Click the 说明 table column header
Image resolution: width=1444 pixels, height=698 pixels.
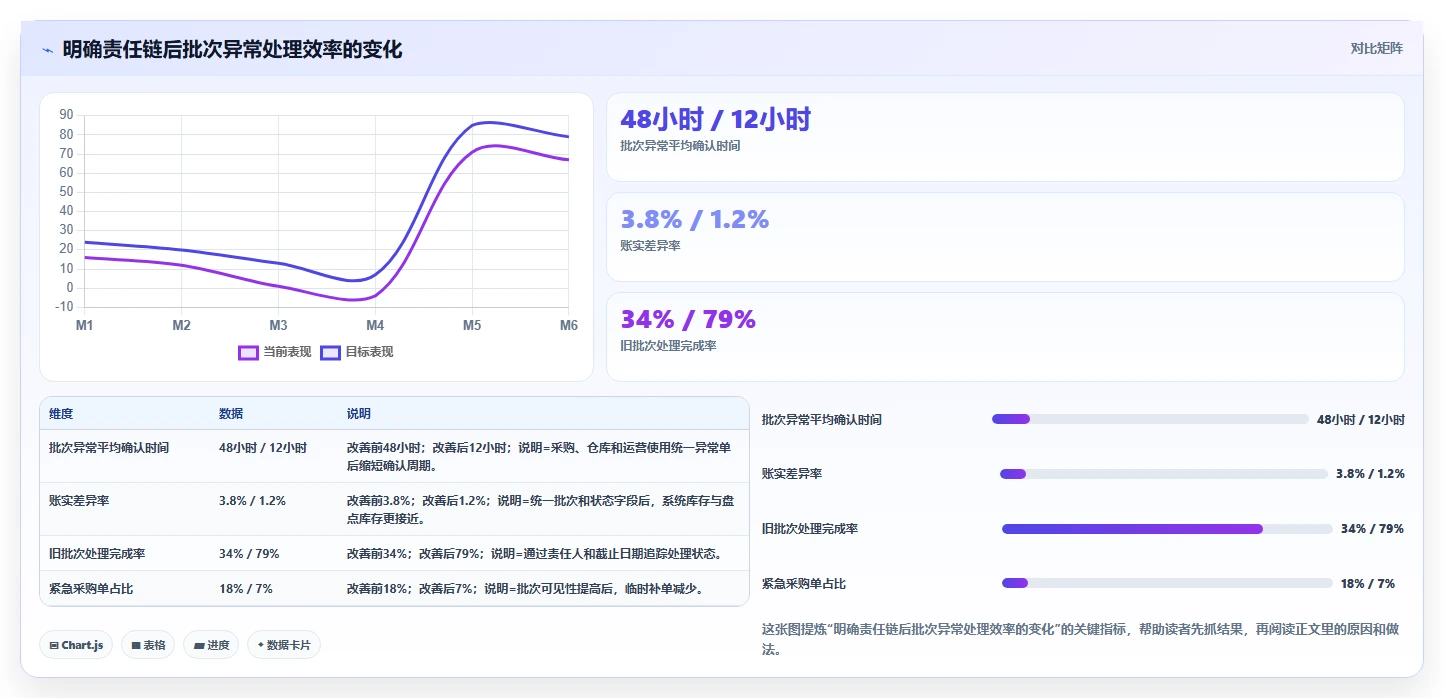click(x=359, y=414)
